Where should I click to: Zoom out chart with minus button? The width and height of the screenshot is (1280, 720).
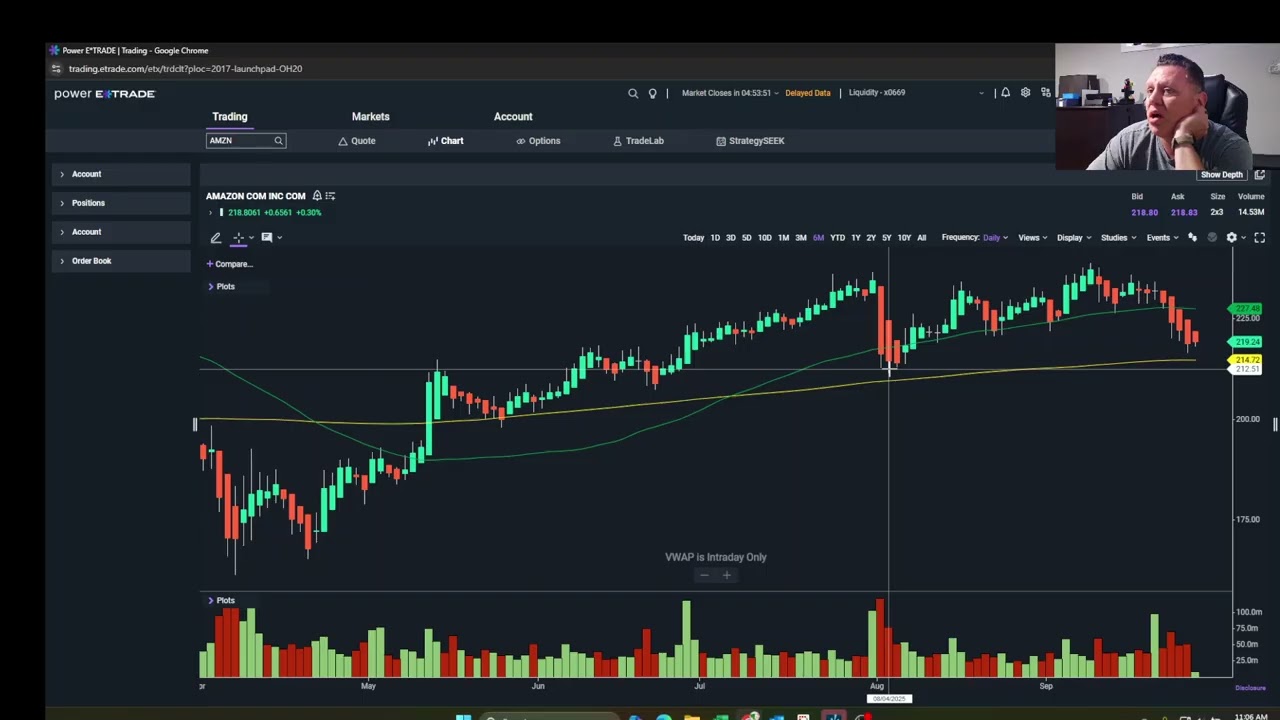click(704, 575)
